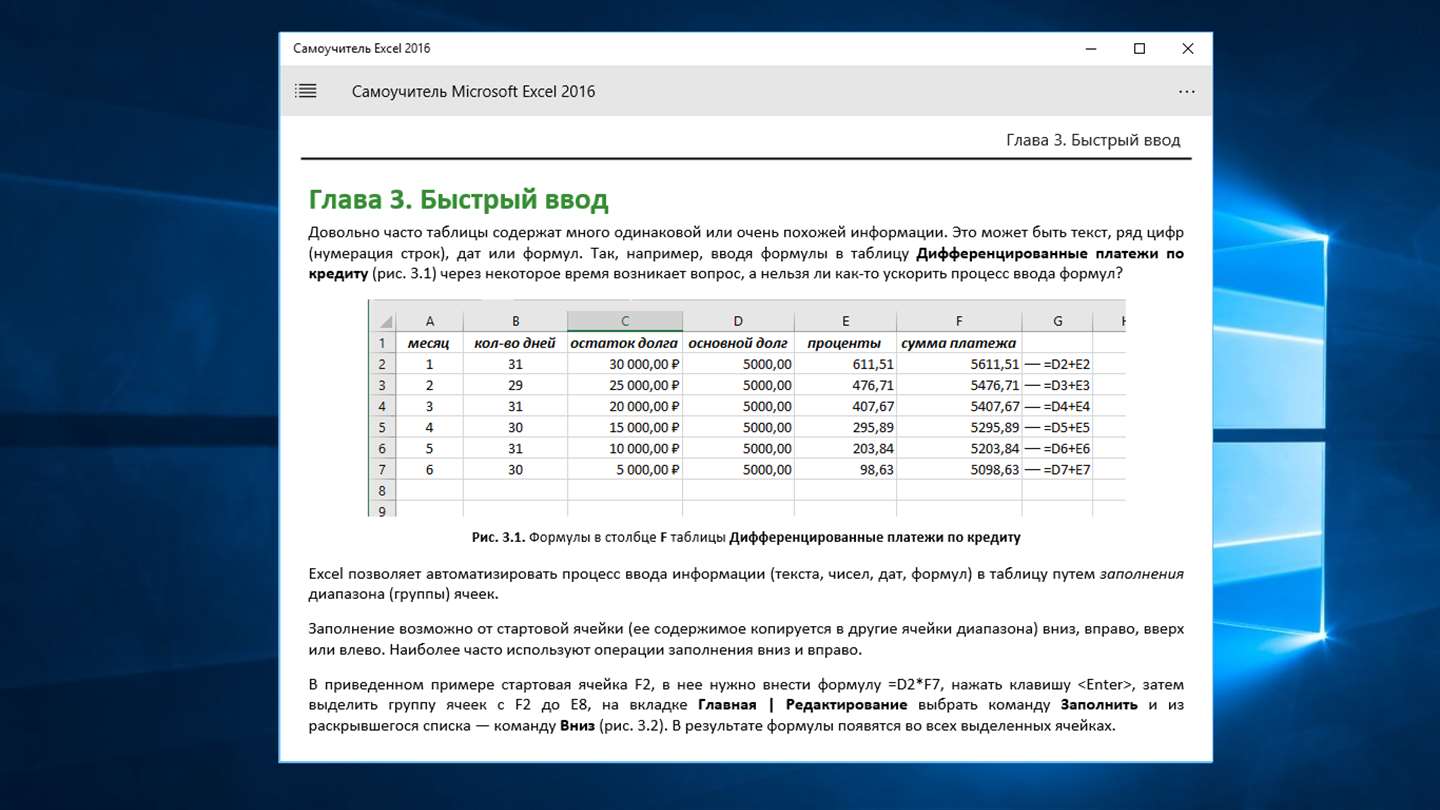The width and height of the screenshot is (1440, 810).
Task: Click the cell "5 000,00 ₽"
Action: point(624,469)
